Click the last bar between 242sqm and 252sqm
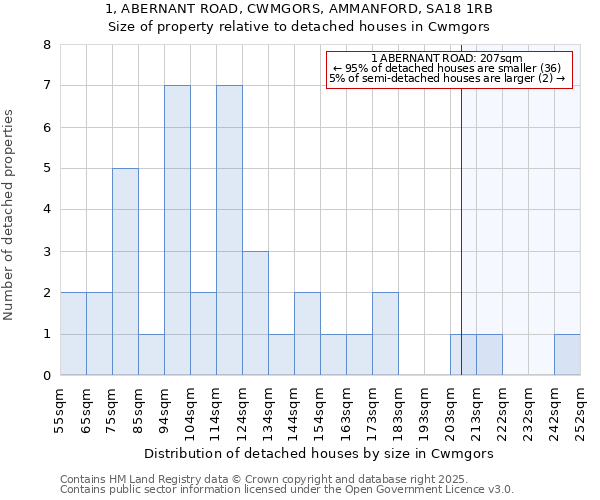This screenshot has height=500, width=600. point(567,355)
